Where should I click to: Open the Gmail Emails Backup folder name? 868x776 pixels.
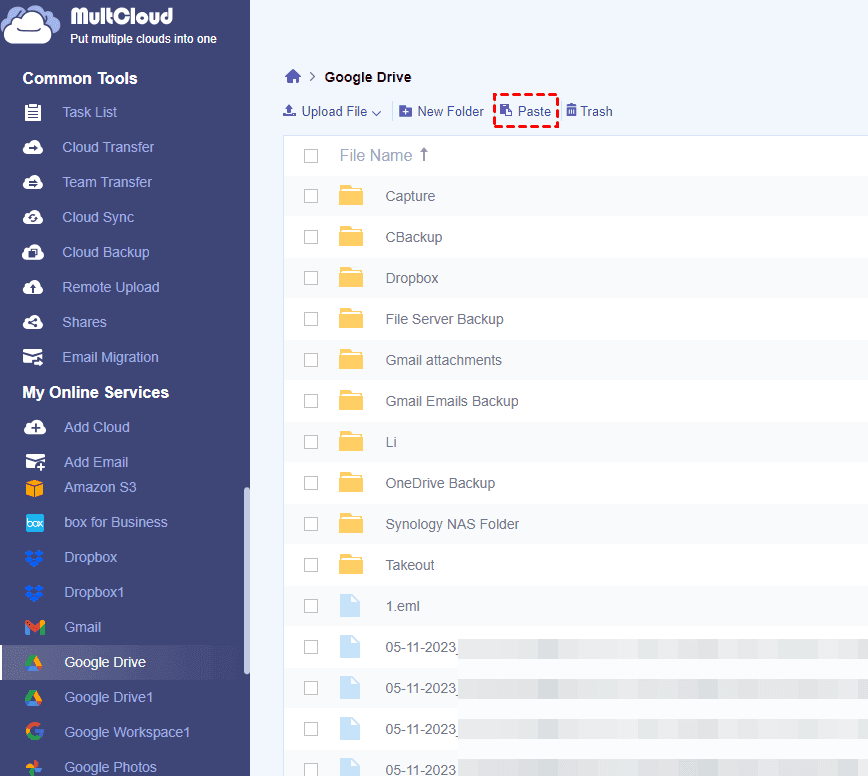click(x=452, y=401)
